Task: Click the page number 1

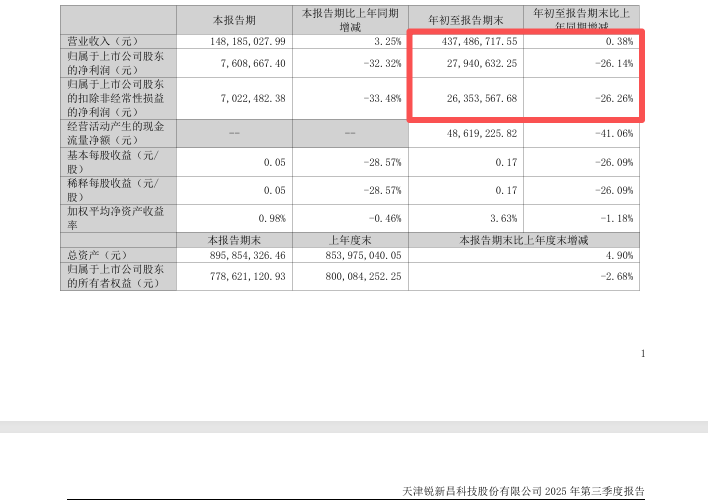Action: coord(643,354)
